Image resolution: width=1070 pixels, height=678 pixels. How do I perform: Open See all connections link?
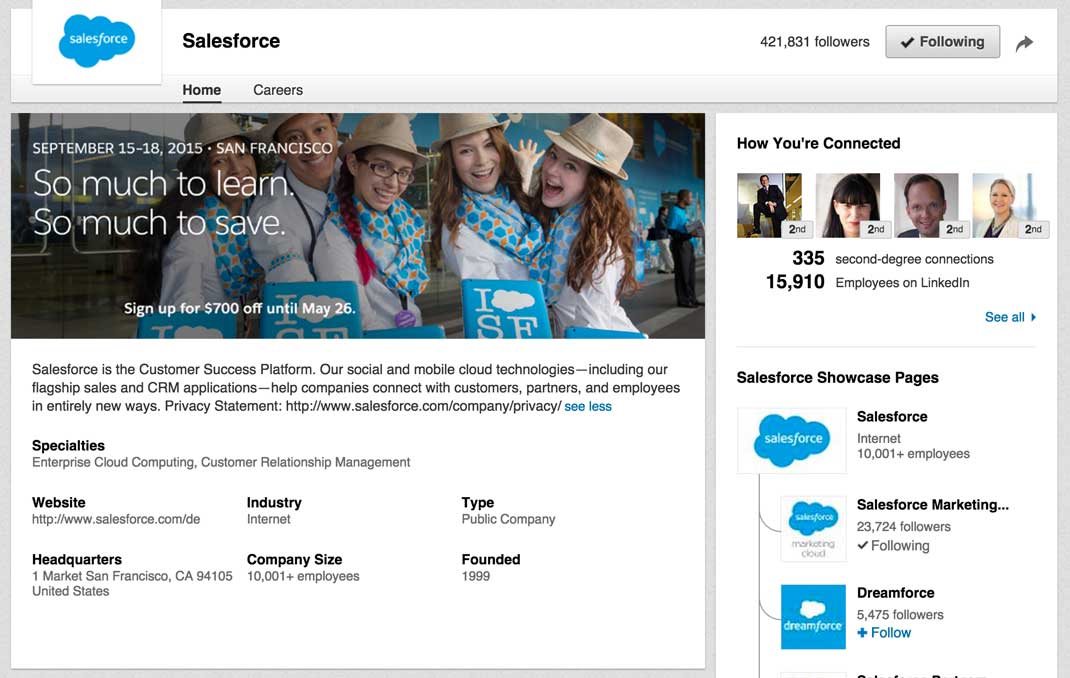(1004, 317)
